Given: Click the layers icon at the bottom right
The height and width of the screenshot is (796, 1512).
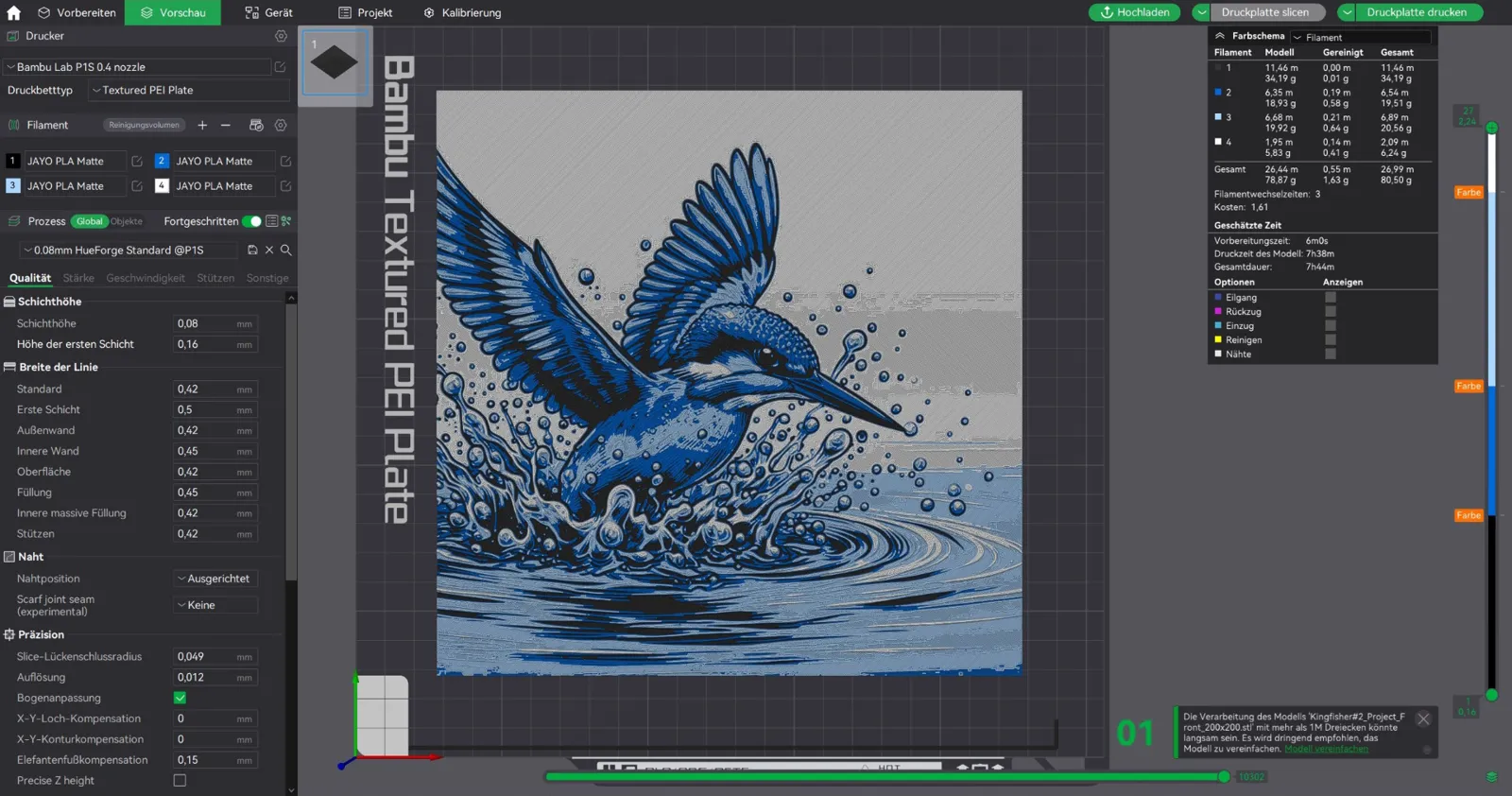Looking at the screenshot, I should click(x=1491, y=777).
